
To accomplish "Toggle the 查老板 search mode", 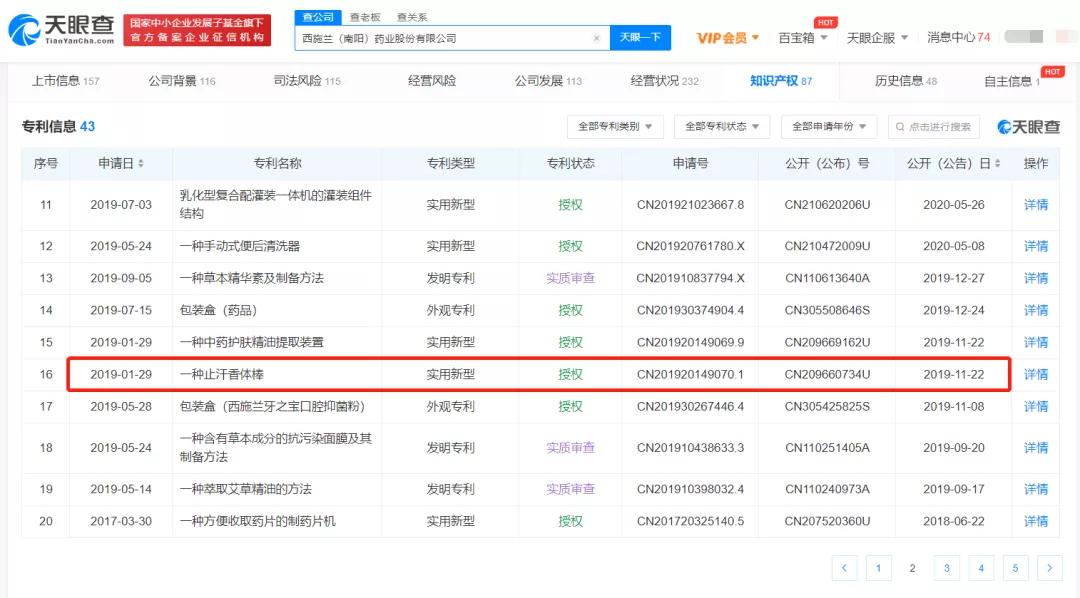I will click(365, 16).
